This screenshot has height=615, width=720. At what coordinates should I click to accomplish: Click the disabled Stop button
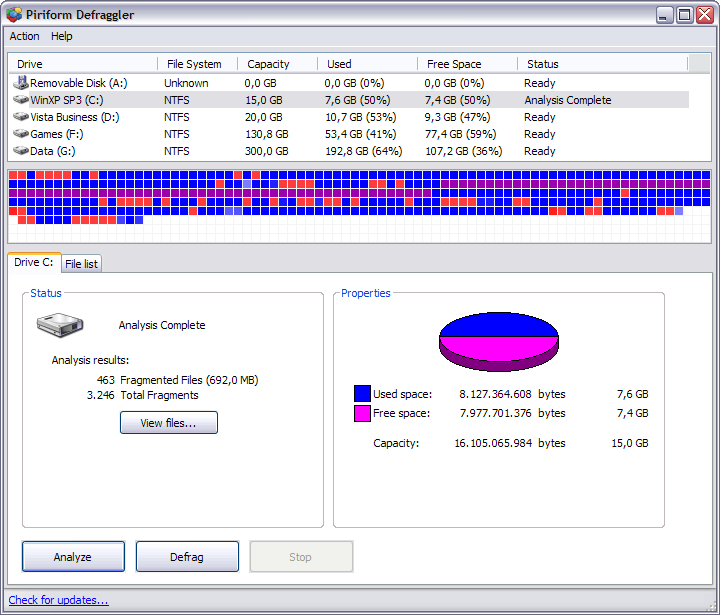point(301,557)
